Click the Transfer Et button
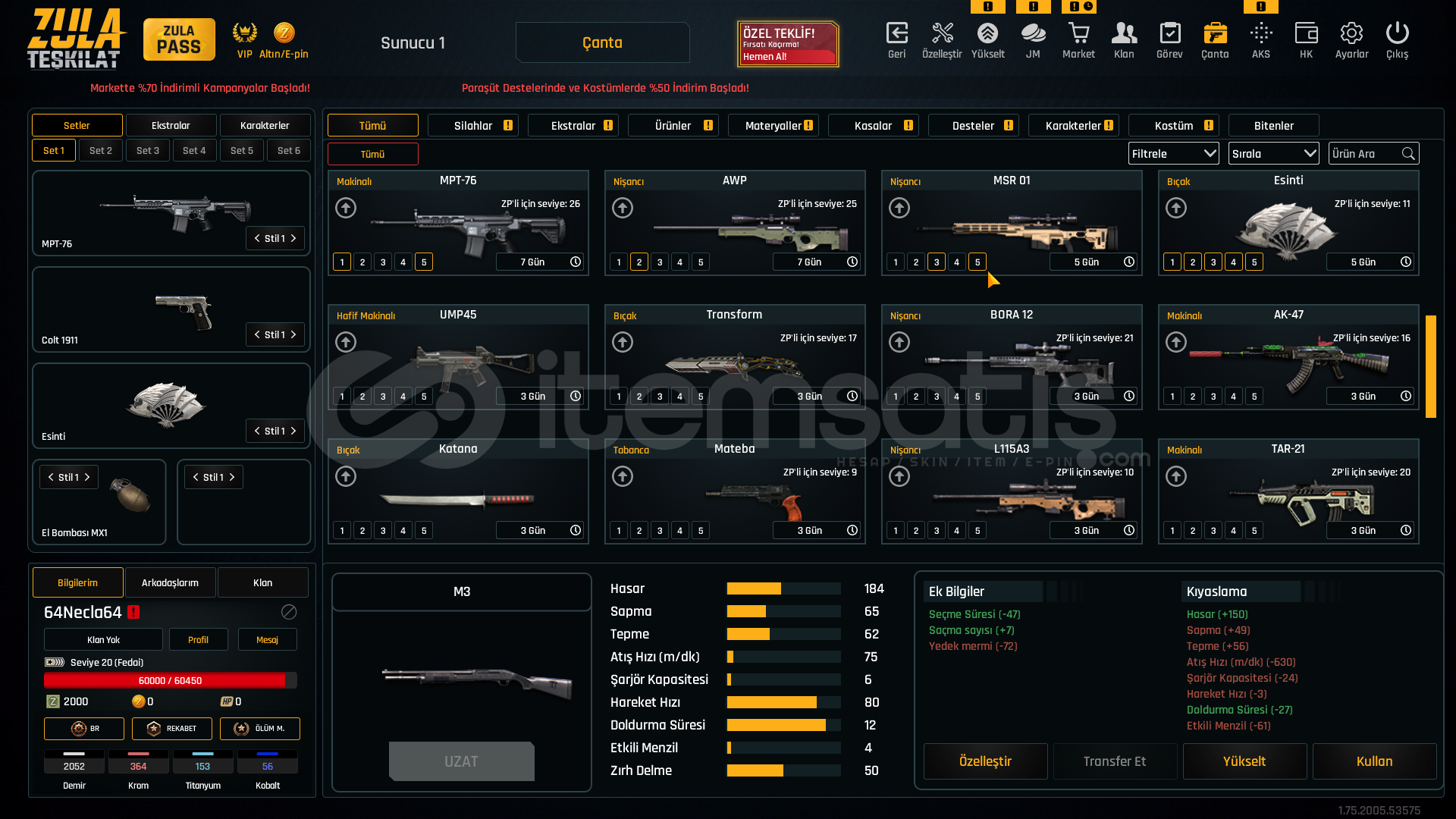 point(1115,761)
